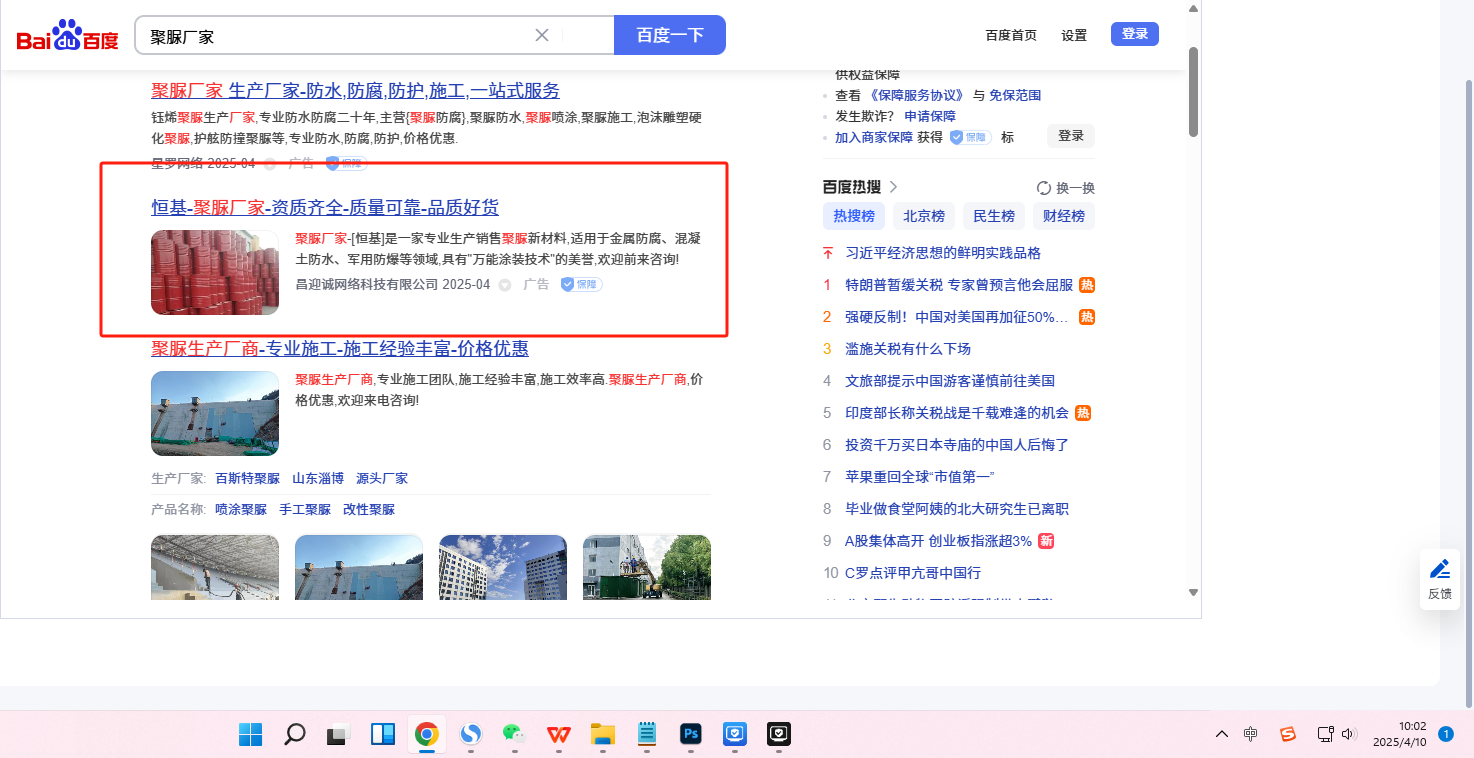Click the Baidu logo
The width and height of the screenshot is (1474, 758).
67,37
